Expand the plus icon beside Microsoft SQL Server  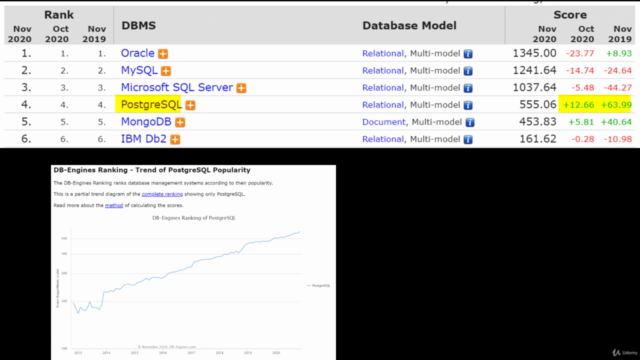tap(241, 88)
